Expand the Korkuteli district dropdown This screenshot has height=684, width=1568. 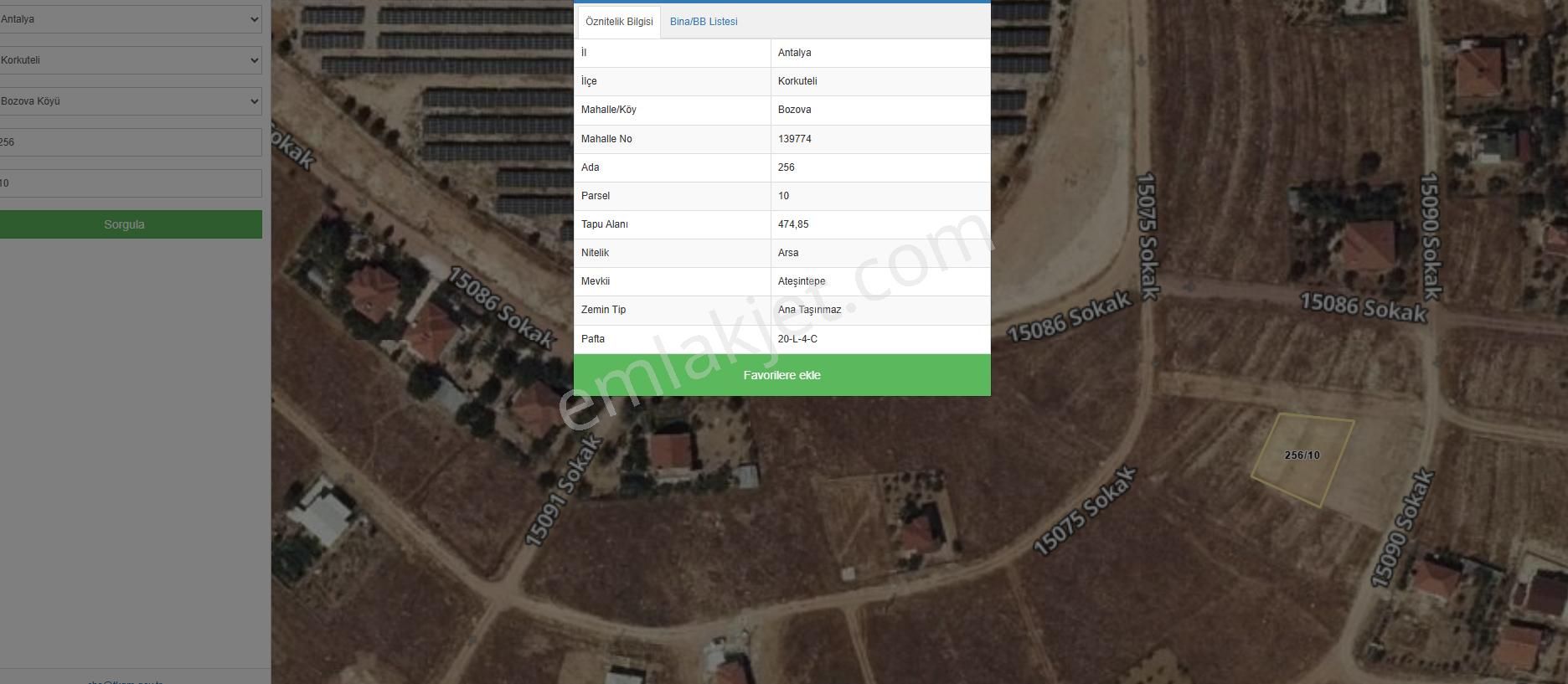(x=129, y=60)
